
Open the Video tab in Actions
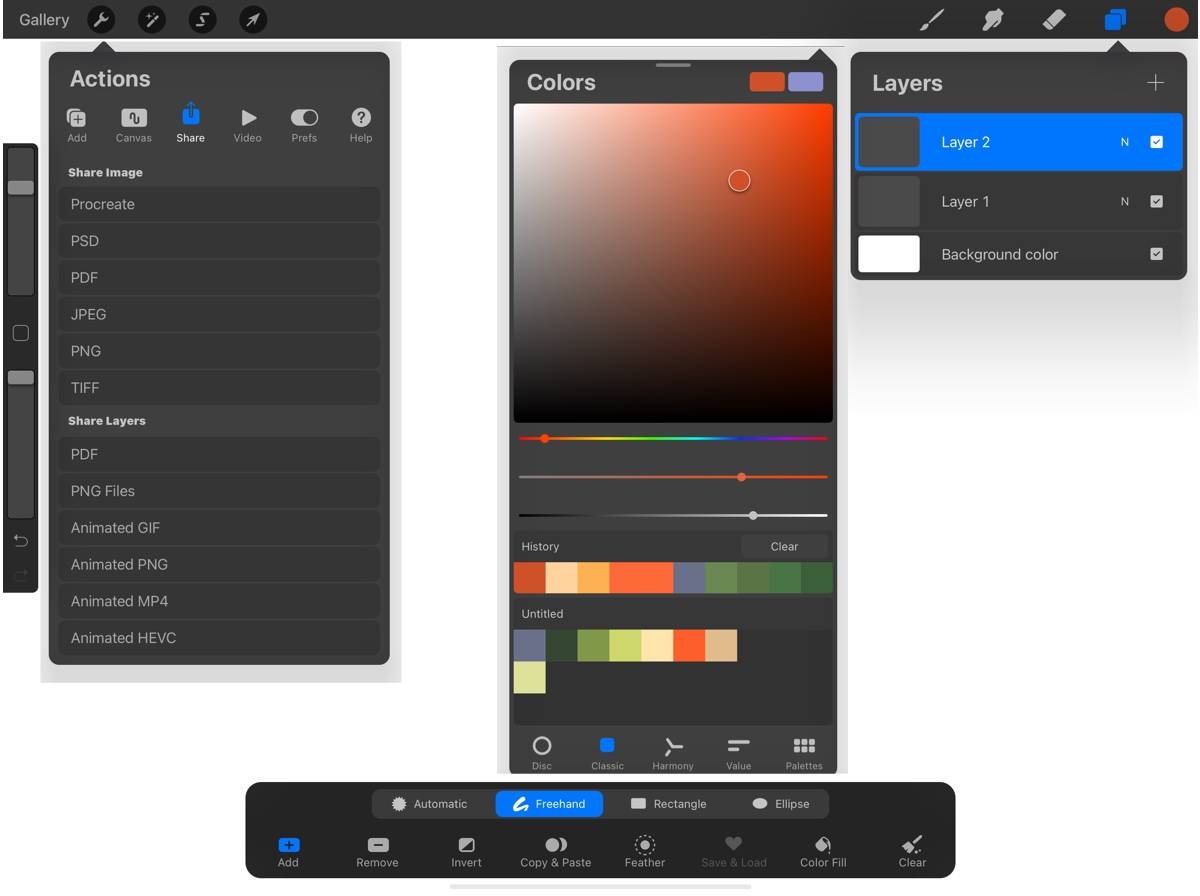pyautogui.click(x=248, y=126)
